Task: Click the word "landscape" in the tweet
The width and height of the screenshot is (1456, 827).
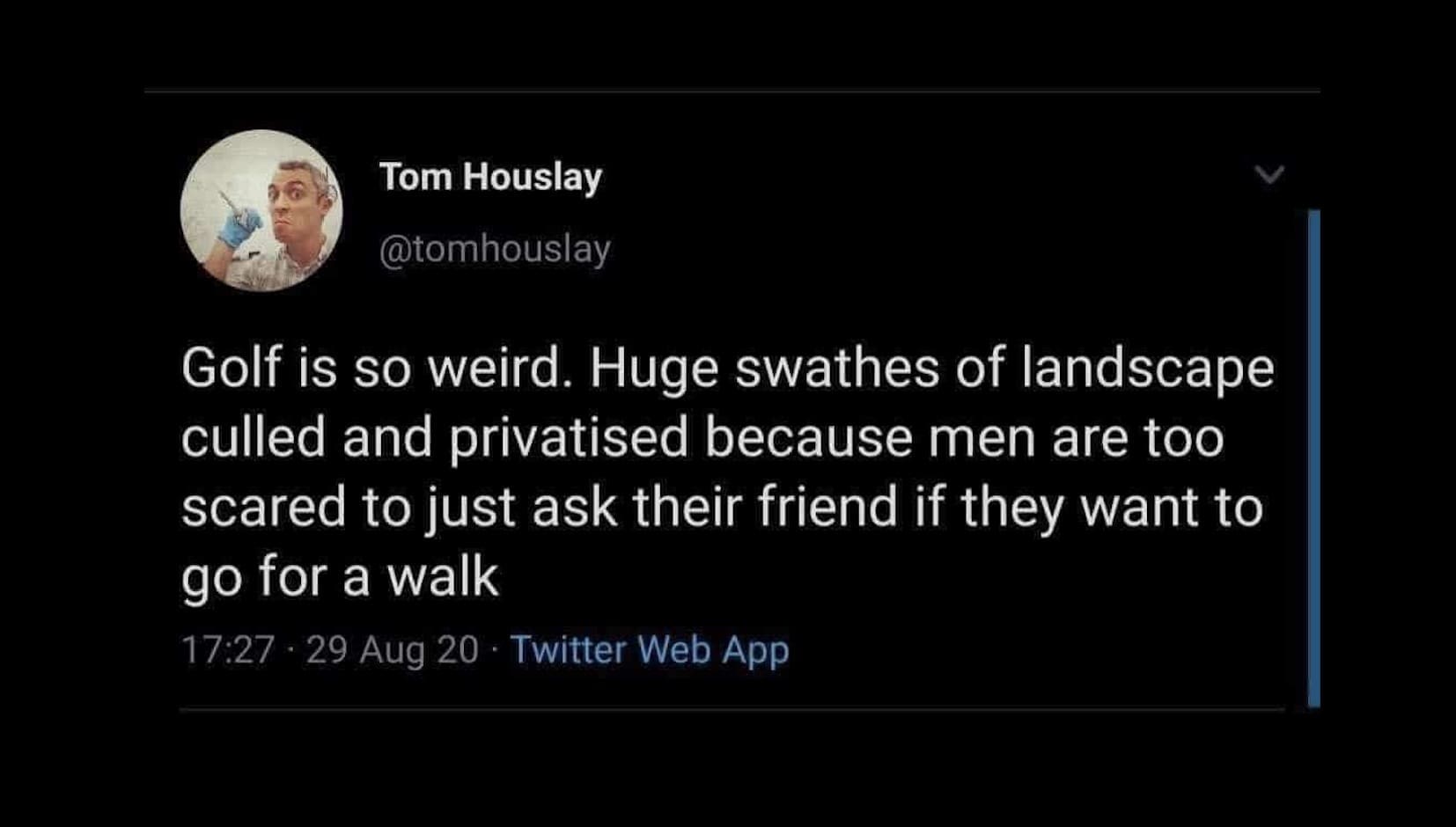Action: [1147, 368]
